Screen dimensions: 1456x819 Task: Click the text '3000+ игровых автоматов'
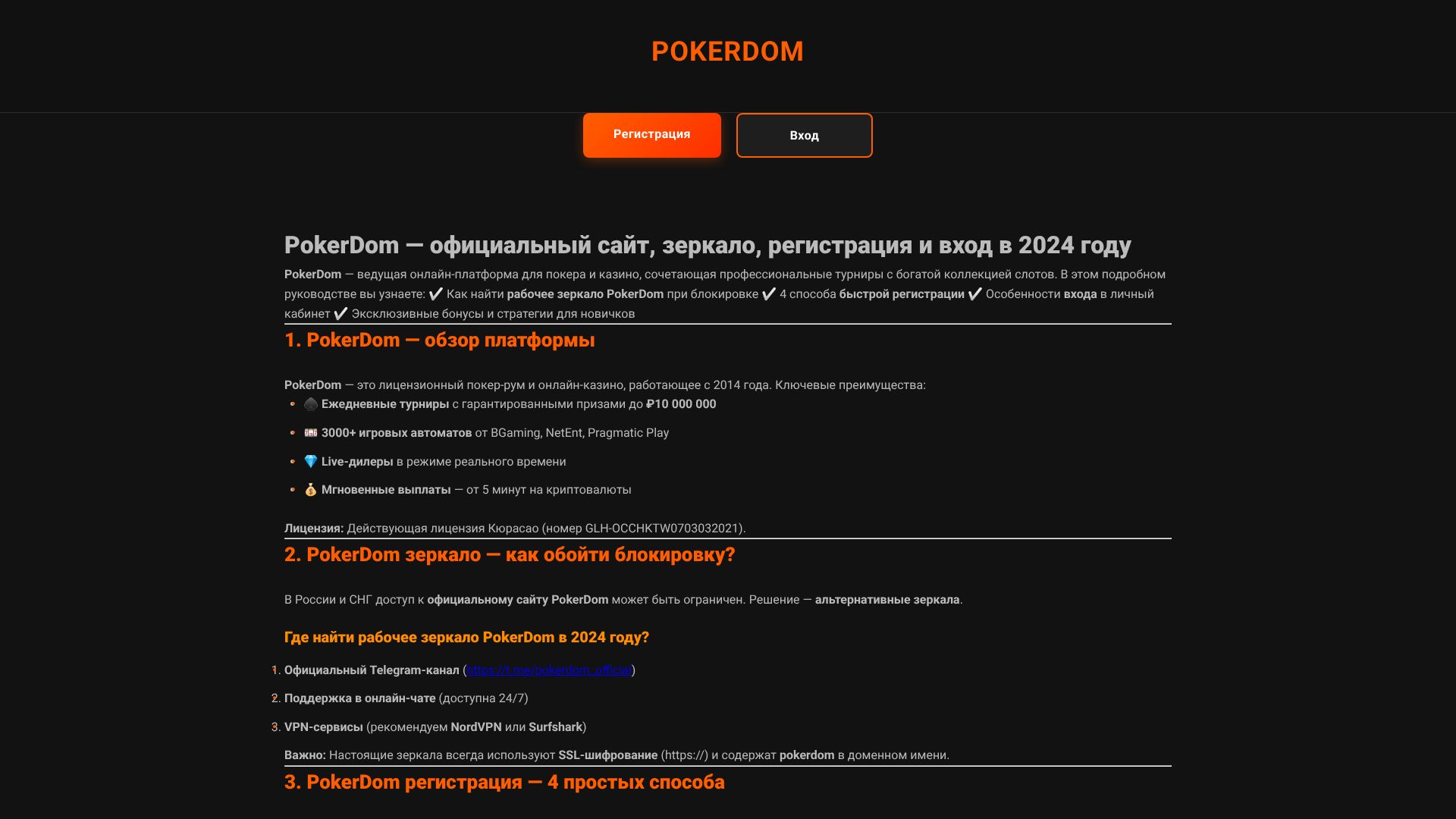[397, 433]
